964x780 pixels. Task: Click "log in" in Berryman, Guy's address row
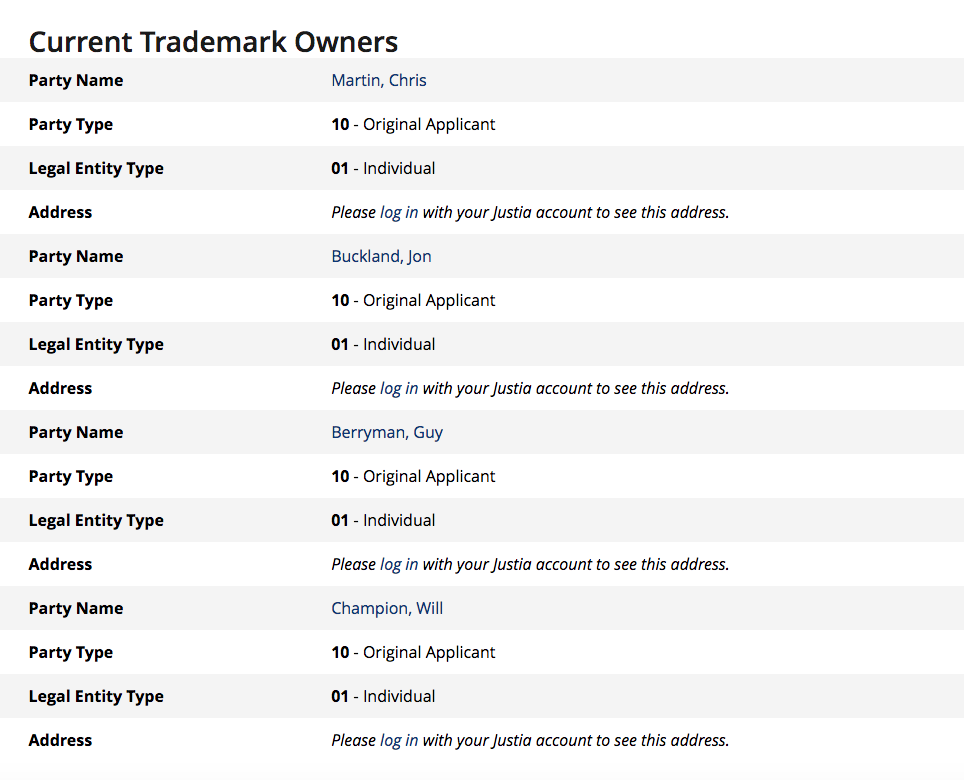tap(399, 564)
